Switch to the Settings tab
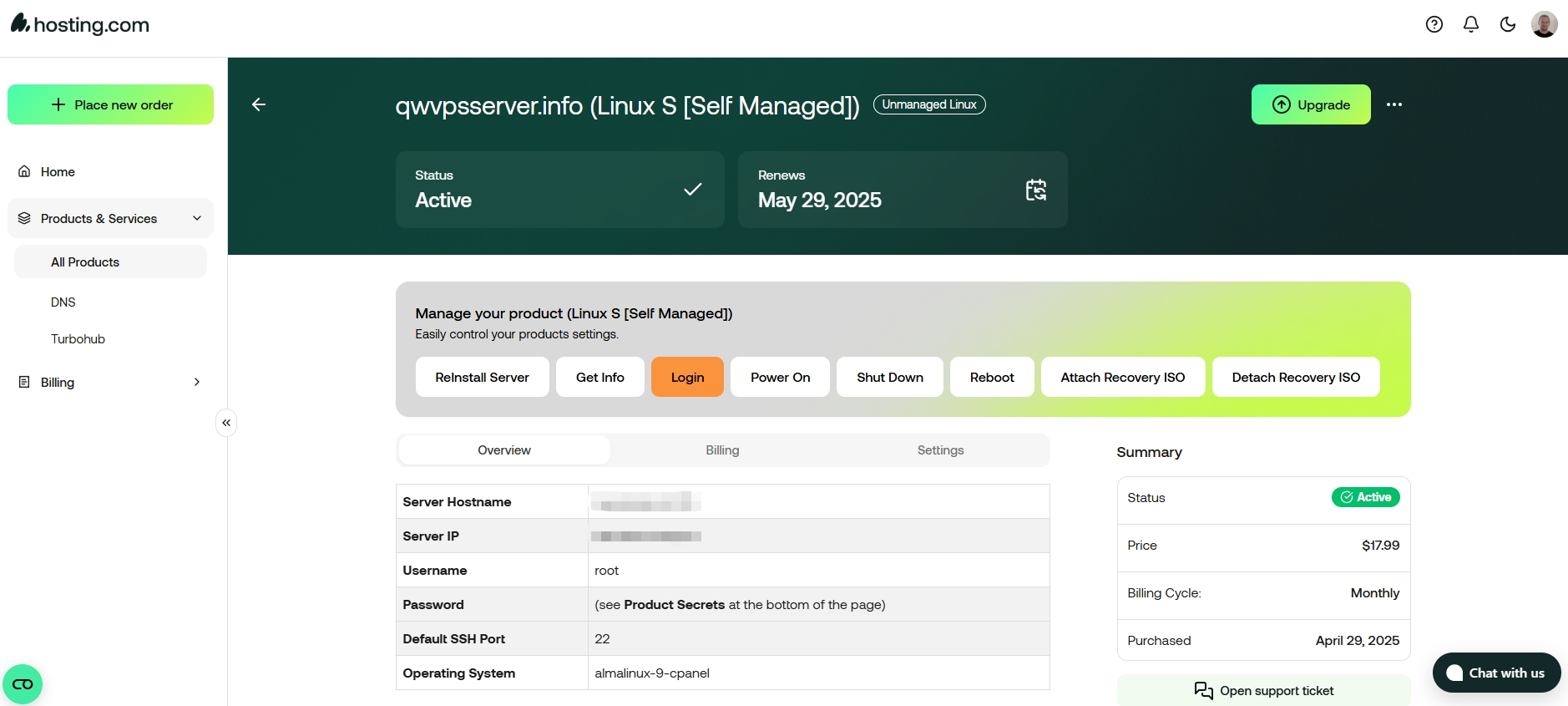1568x706 pixels. click(x=940, y=450)
